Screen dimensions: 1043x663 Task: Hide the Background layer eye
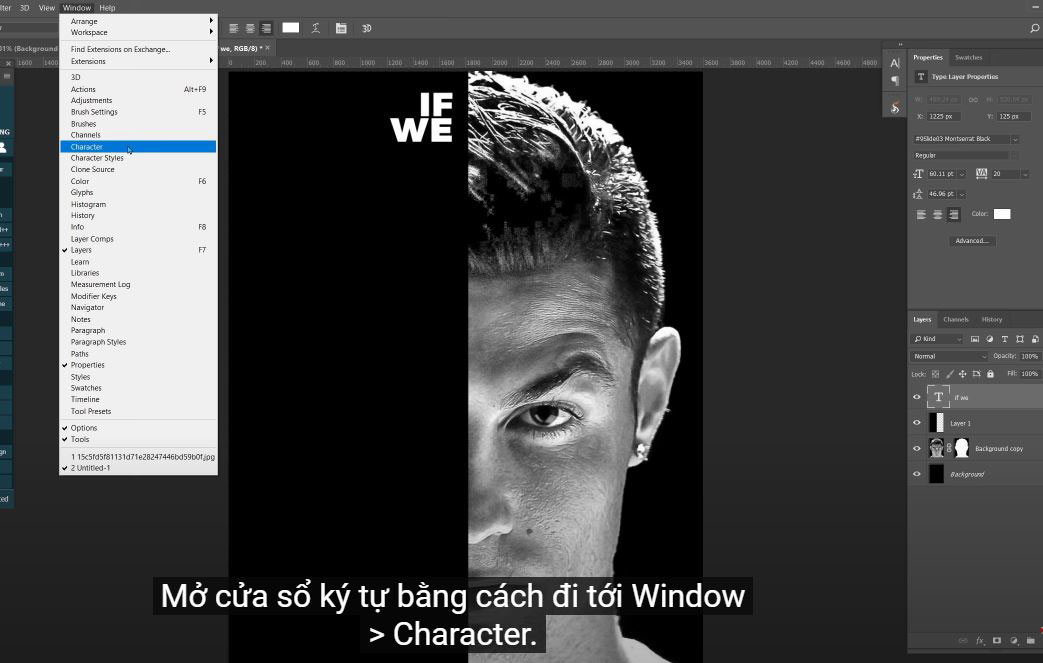[x=917, y=474]
